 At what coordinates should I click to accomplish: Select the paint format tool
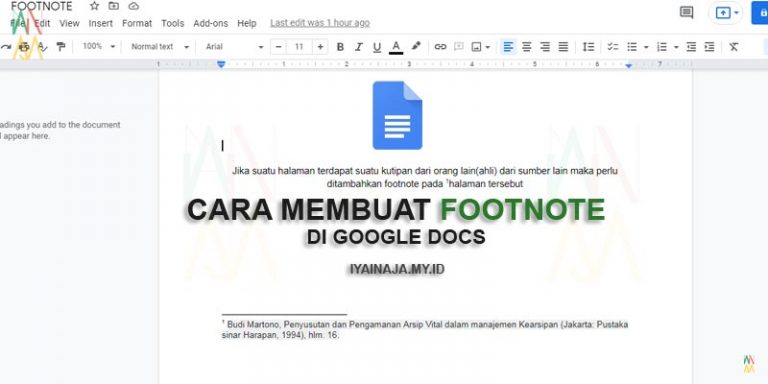coord(61,47)
